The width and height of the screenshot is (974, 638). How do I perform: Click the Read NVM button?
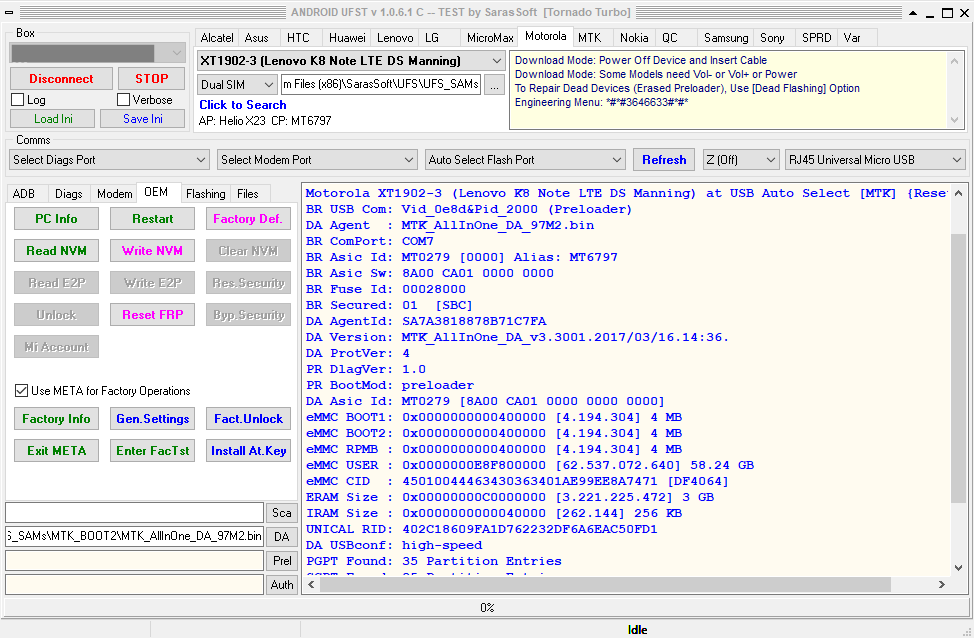(x=57, y=251)
